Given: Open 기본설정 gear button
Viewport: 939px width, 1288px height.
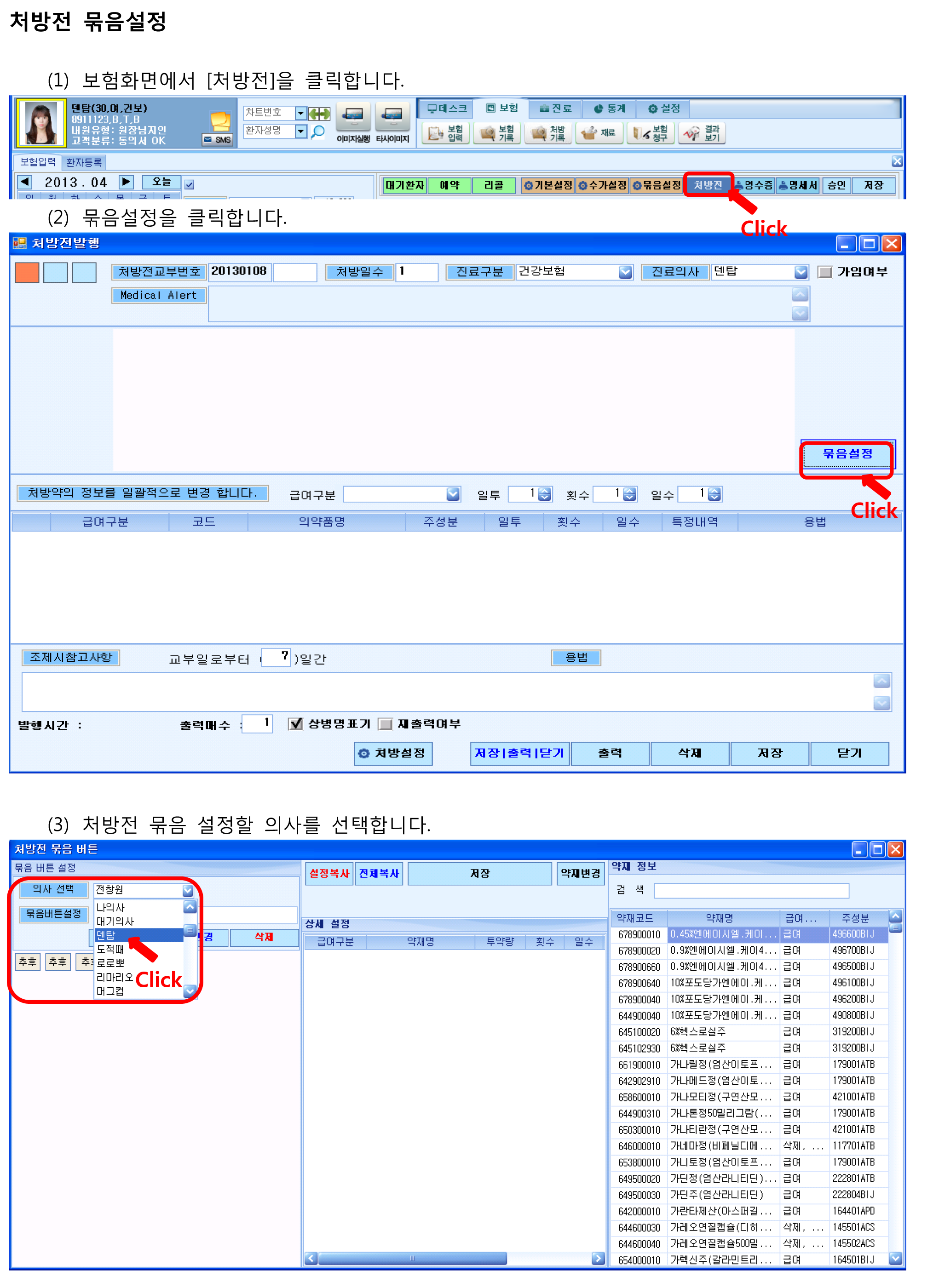Looking at the screenshot, I should pyautogui.click(x=548, y=185).
